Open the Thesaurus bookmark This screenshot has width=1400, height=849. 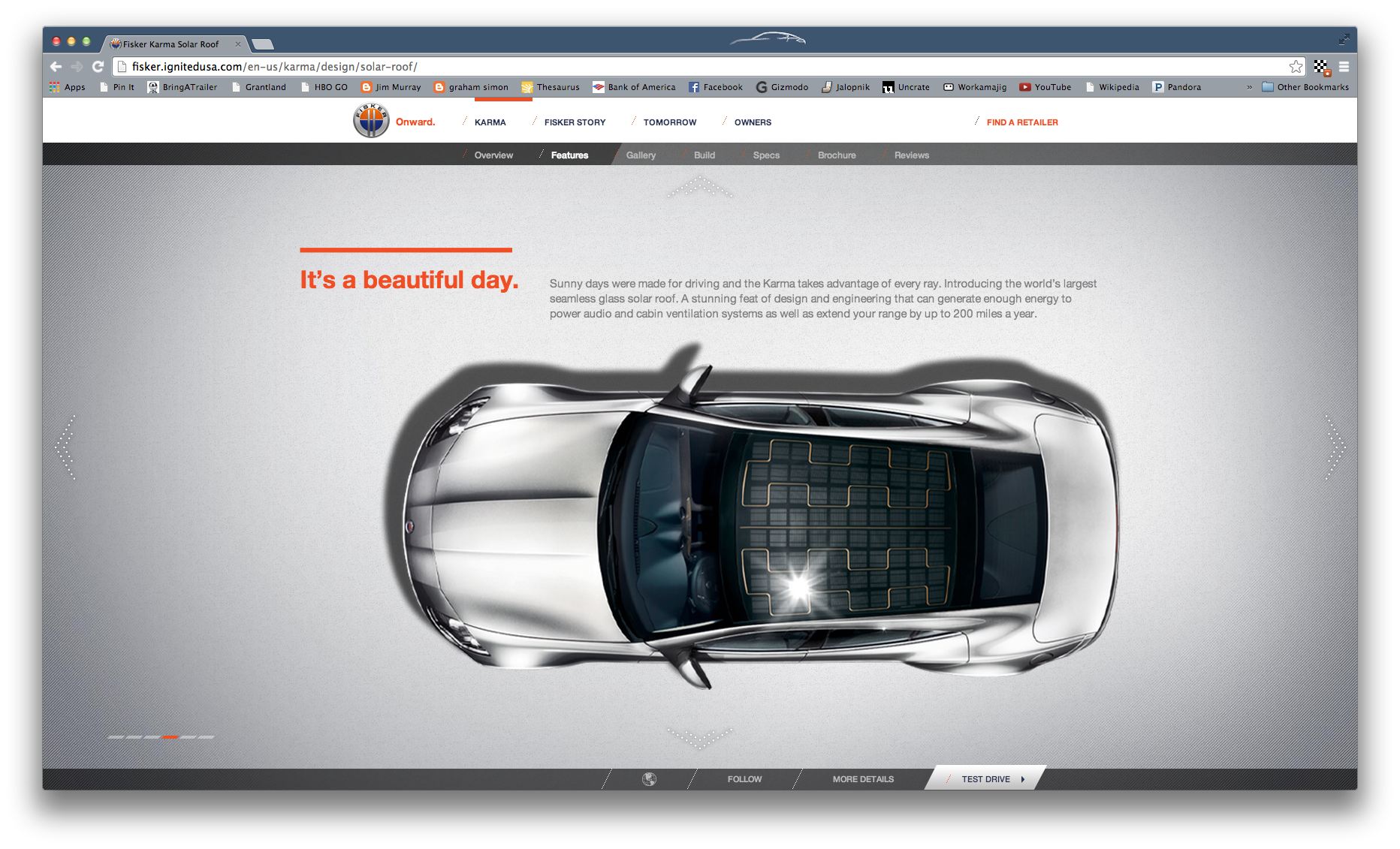pyautogui.click(x=551, y=87)
